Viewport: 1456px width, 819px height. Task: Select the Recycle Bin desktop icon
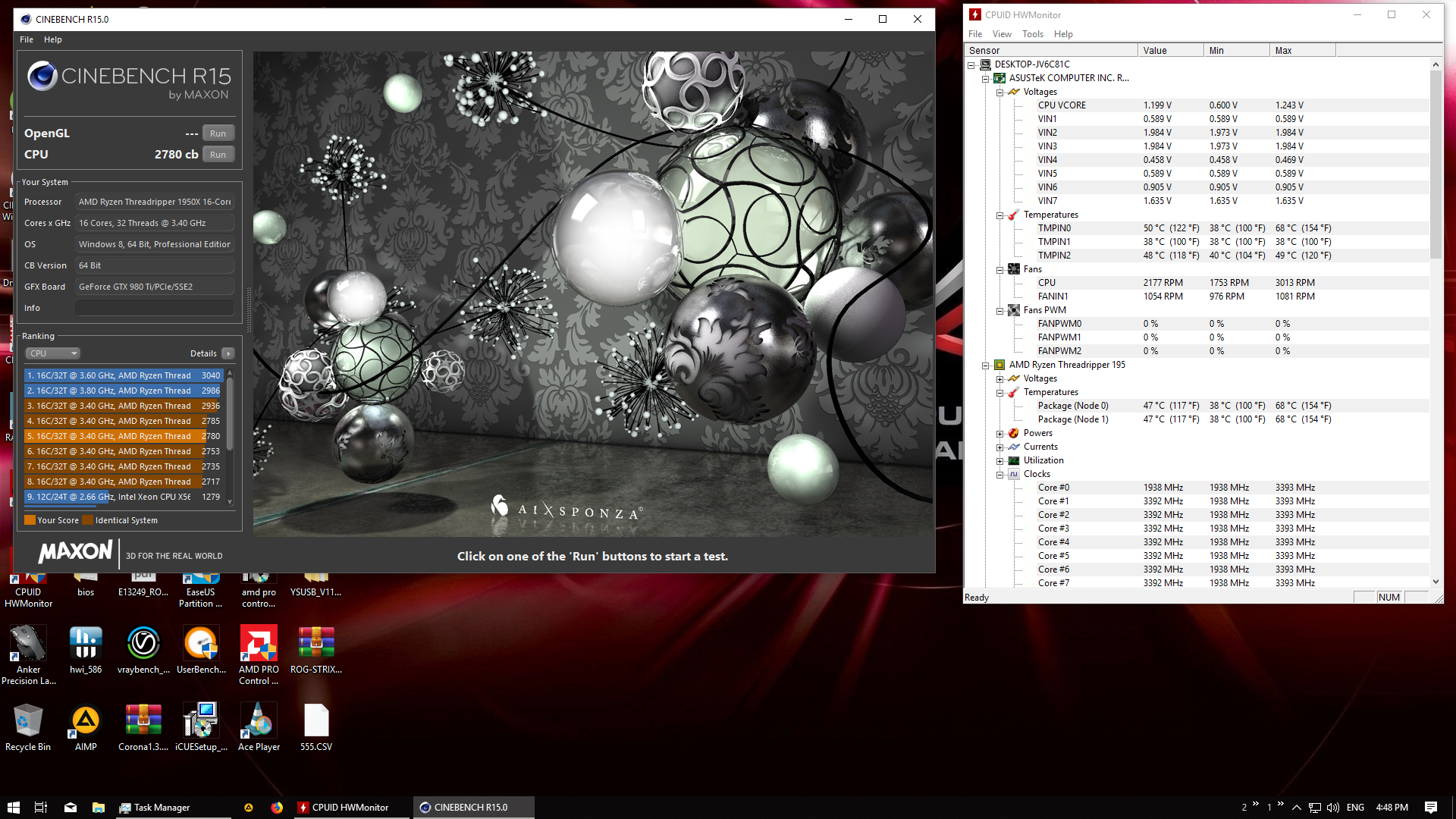pos(28,727)
